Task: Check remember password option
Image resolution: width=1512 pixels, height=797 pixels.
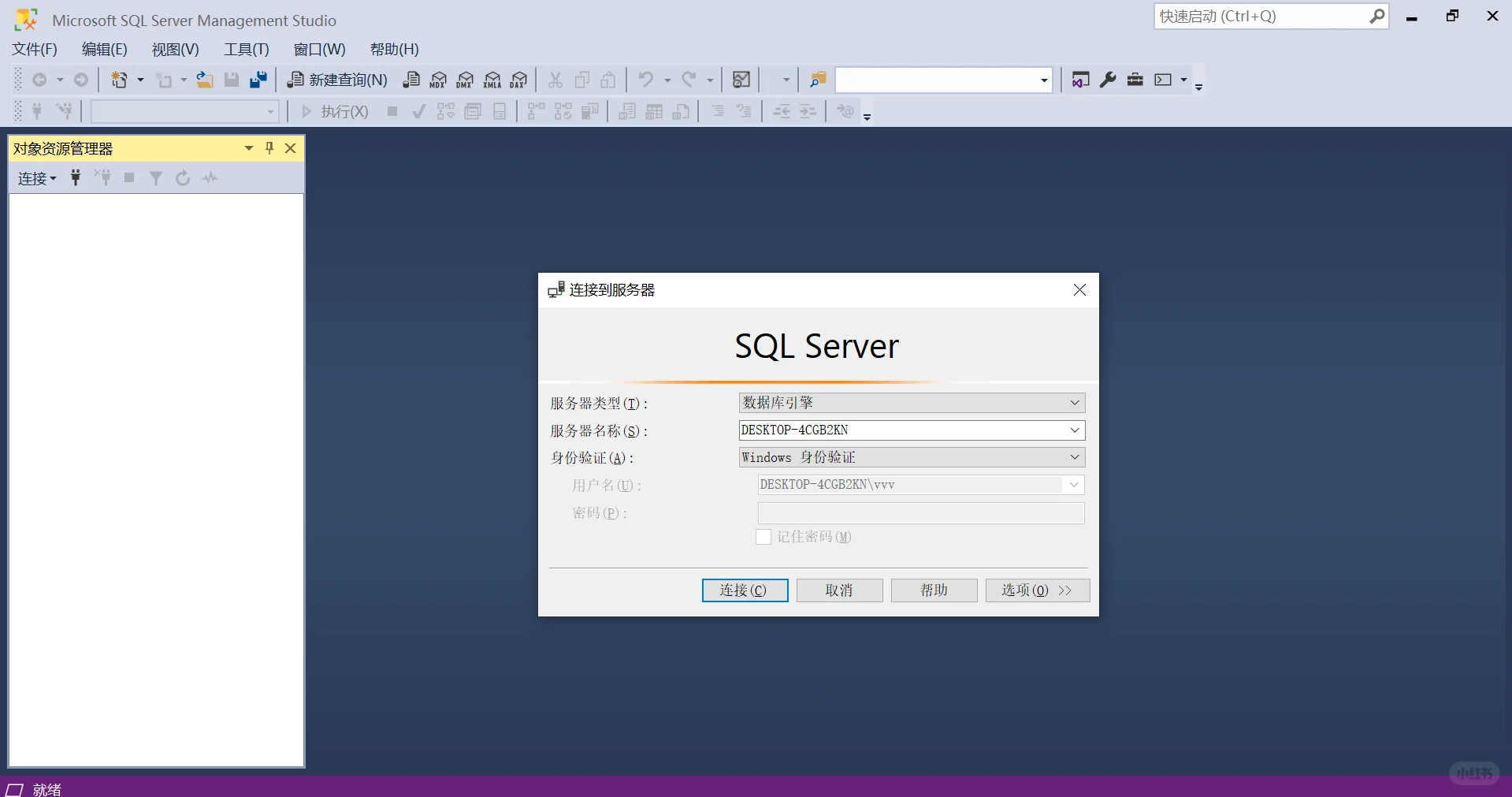Action: [x=763, y=537]
